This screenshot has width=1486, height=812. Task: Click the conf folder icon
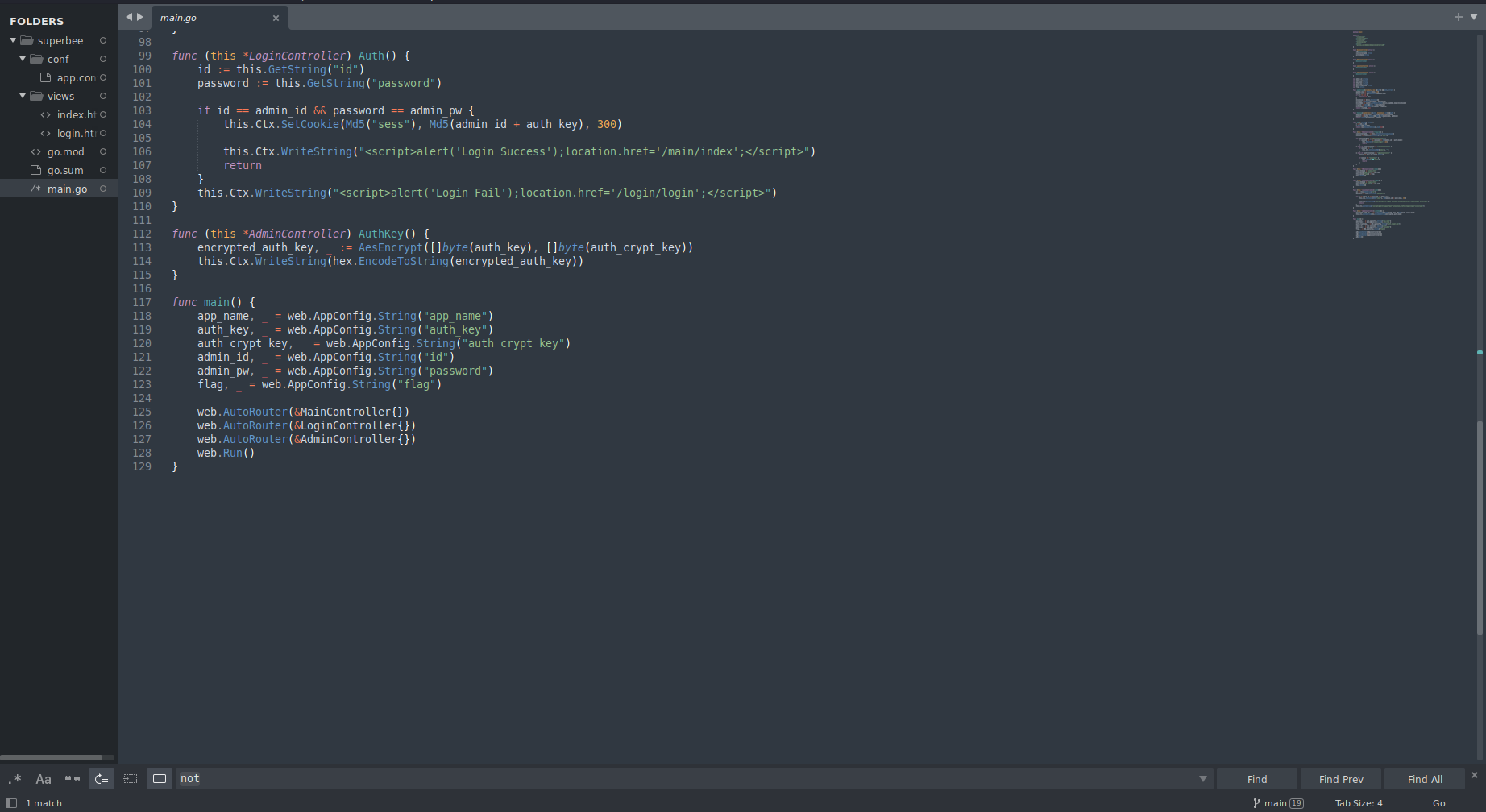coord(36,59)
